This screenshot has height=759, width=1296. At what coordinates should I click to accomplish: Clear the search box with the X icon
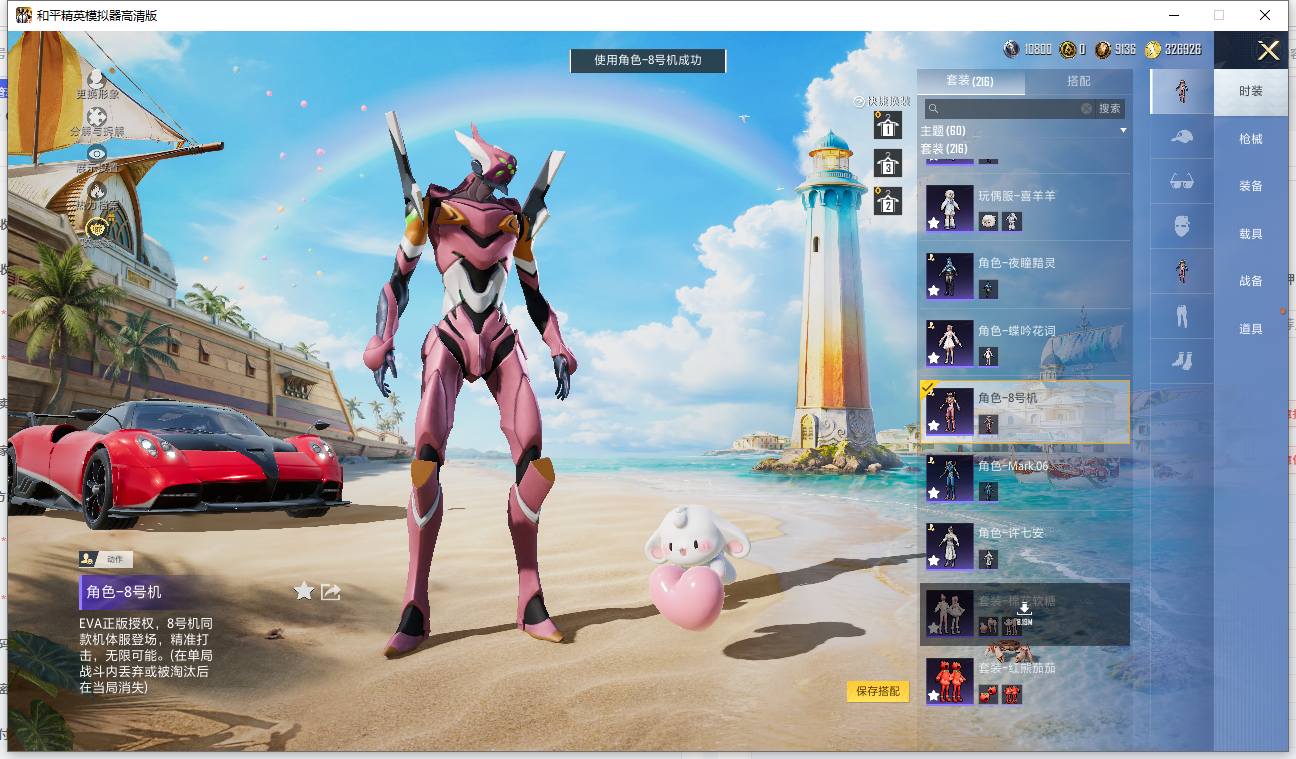pyautogui.click(x=1086, y=108)
